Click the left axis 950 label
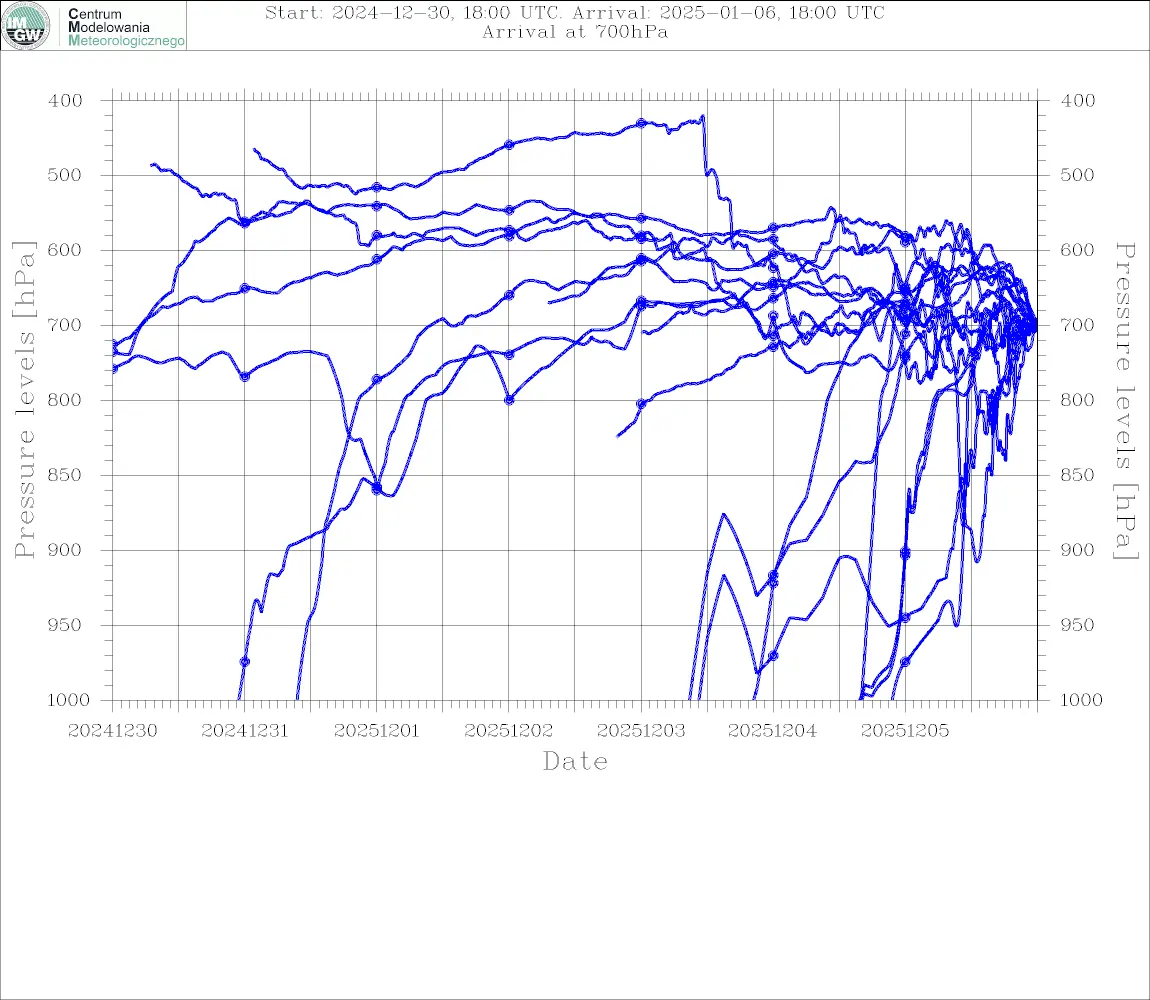Screen dimensions: 1150x1000 click(65, 625)
